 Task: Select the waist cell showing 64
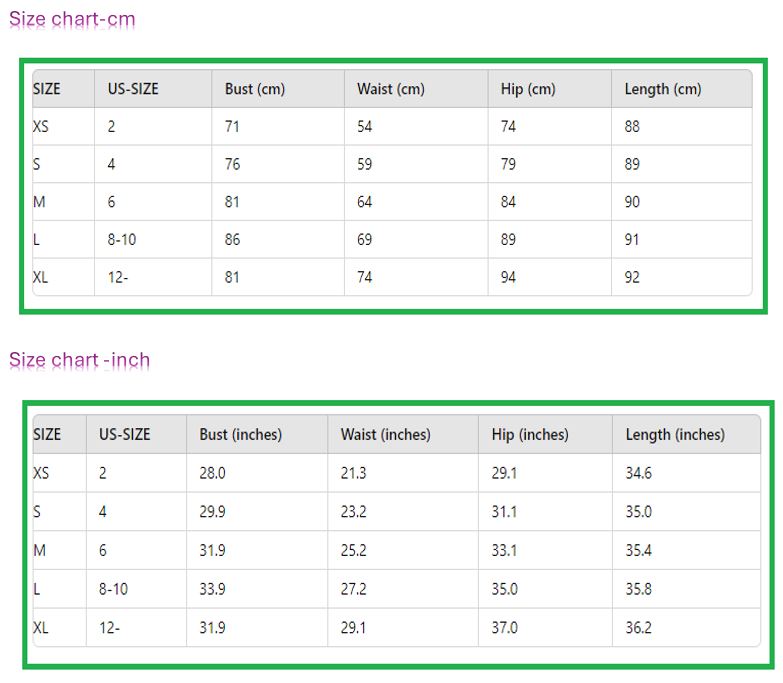coord(365,202)
